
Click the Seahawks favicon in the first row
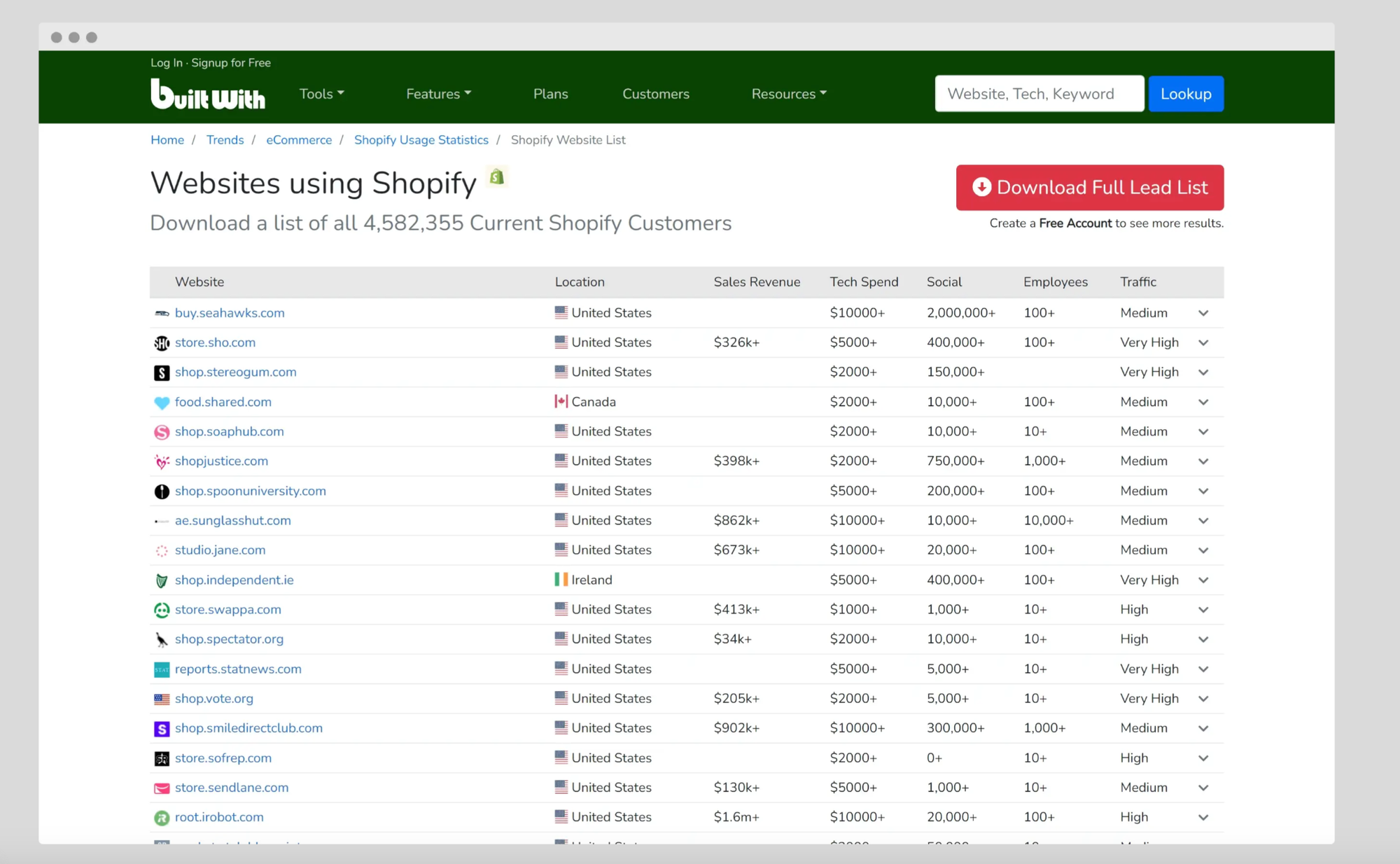(162, 313)
